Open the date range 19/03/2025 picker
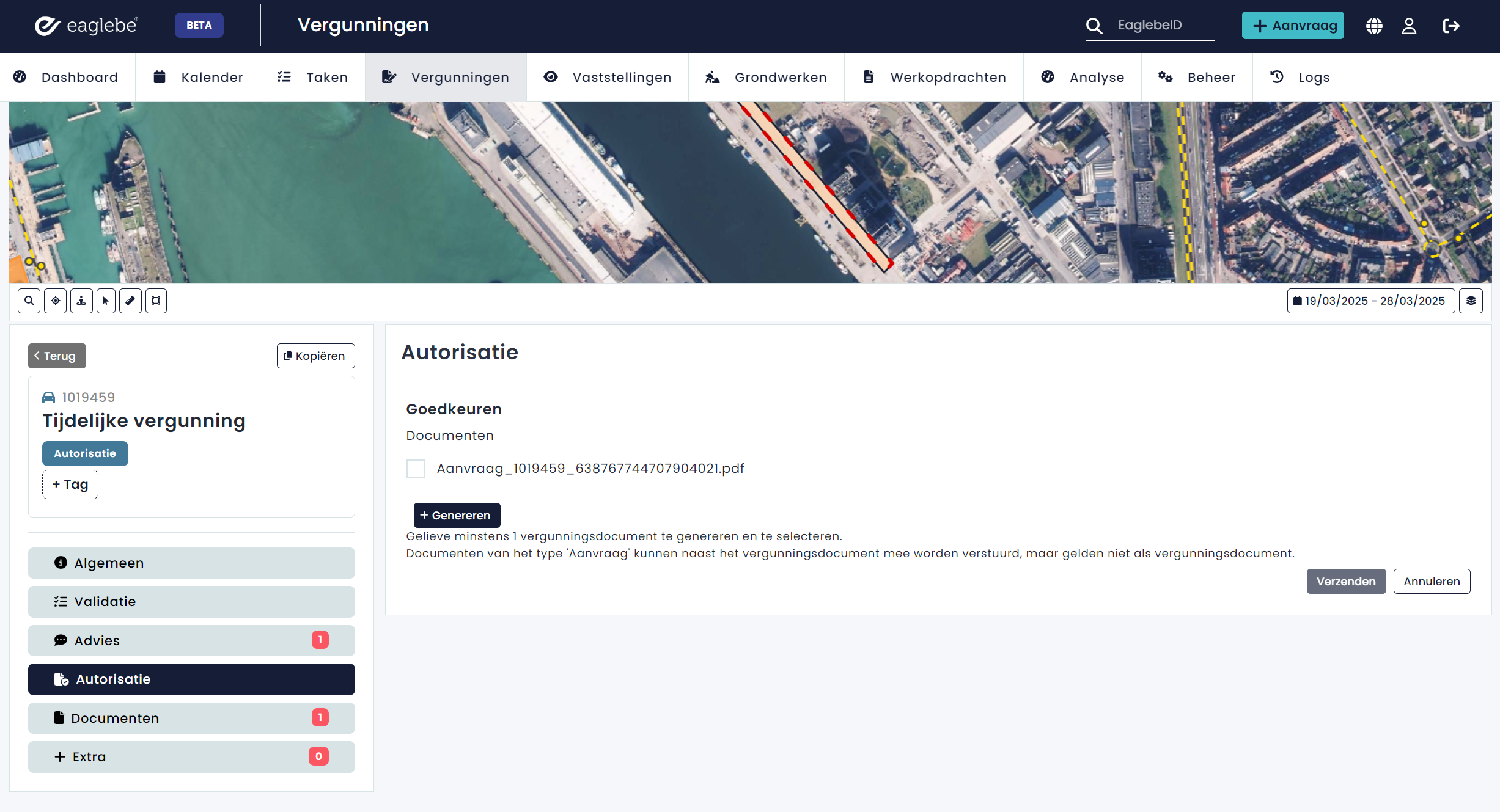 1370,301
